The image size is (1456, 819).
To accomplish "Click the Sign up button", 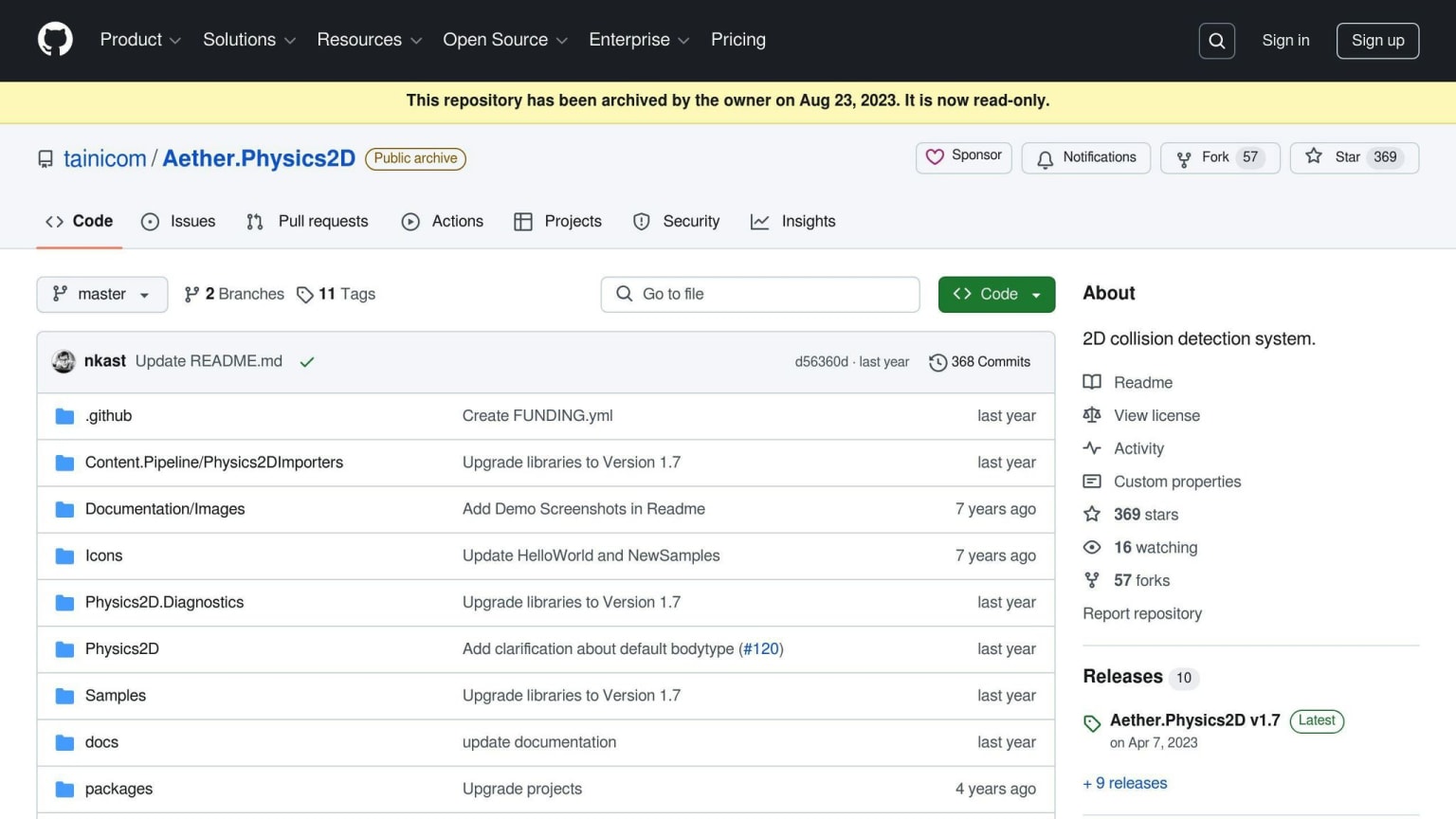I will [x=1377, y=41].
